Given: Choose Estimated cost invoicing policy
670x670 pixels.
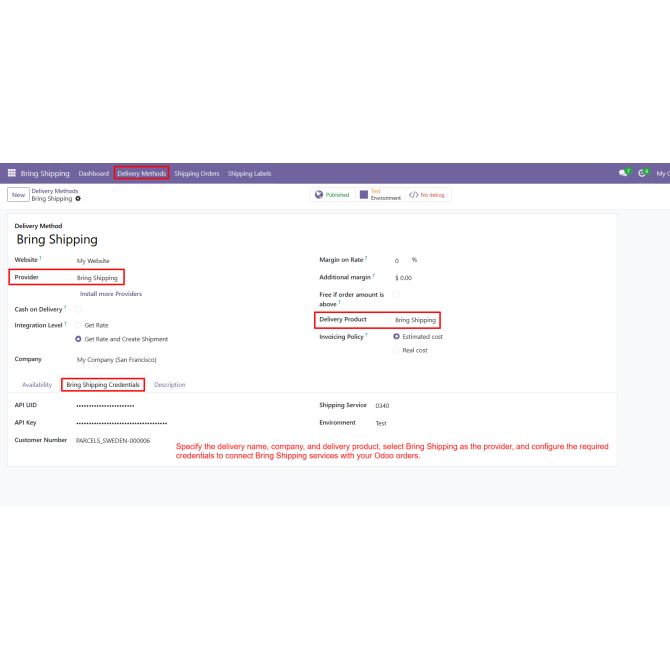Looking at the screenshot, I should point(397,337).
